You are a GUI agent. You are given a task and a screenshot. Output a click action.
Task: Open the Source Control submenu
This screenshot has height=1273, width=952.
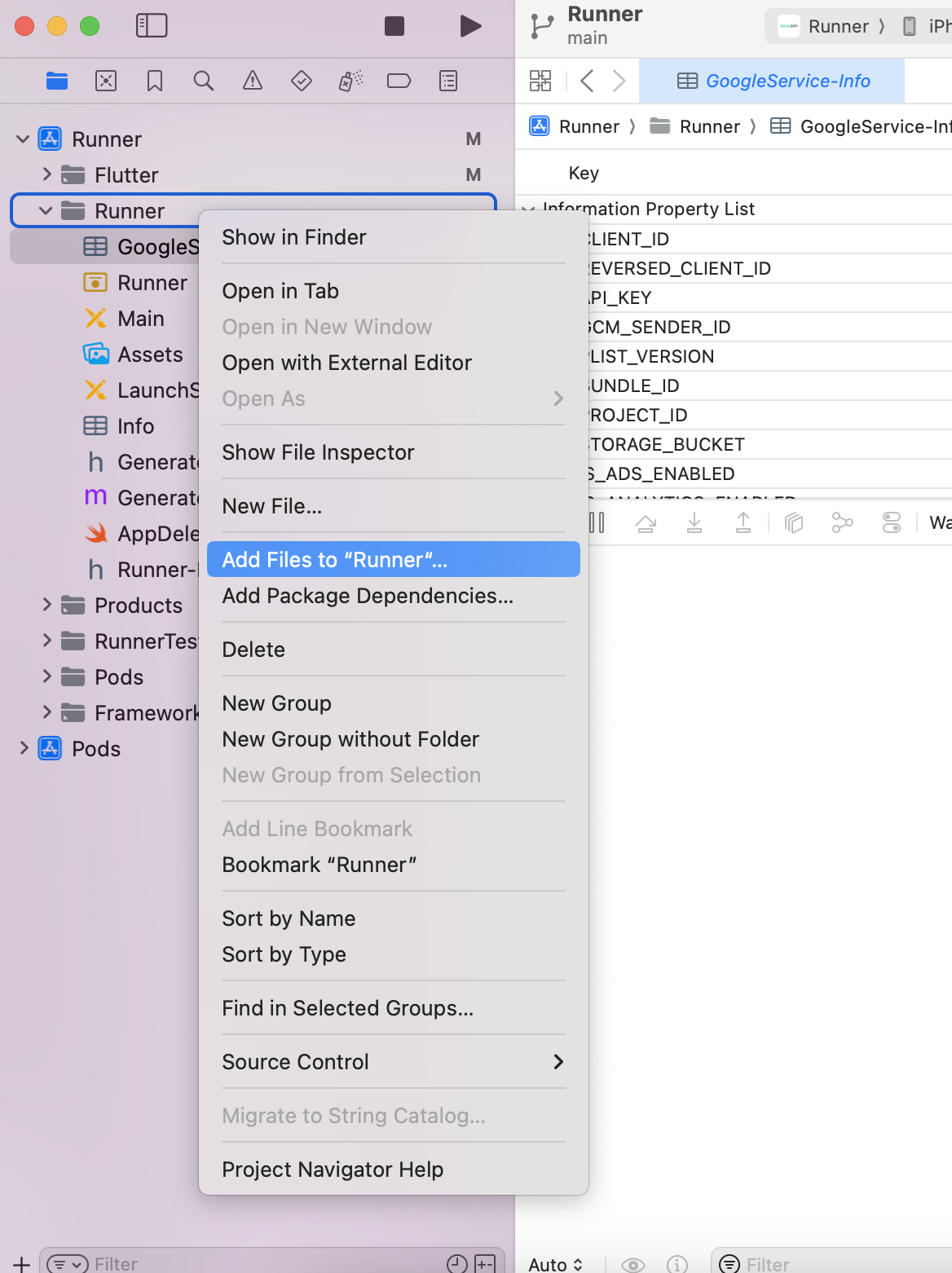pos(394,1062)
